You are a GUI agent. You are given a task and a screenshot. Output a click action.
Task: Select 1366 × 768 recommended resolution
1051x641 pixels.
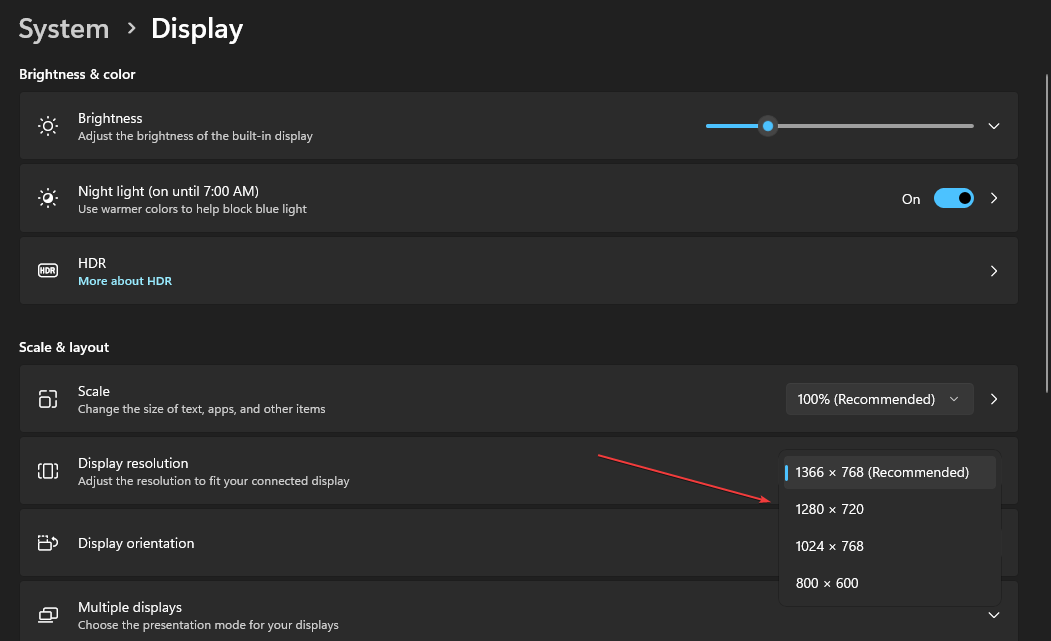[x=880, y=472]
